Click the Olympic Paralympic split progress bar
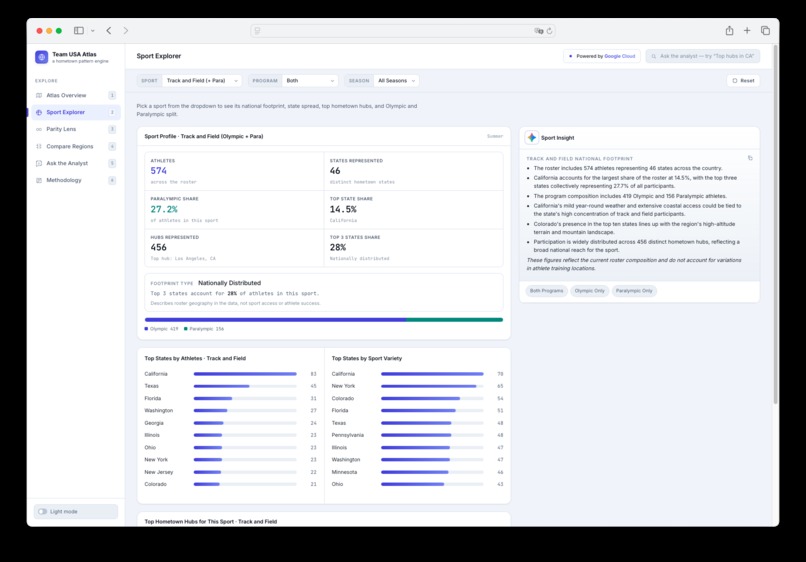The width and height of the screenshot is (806, 562). [324, 320]
